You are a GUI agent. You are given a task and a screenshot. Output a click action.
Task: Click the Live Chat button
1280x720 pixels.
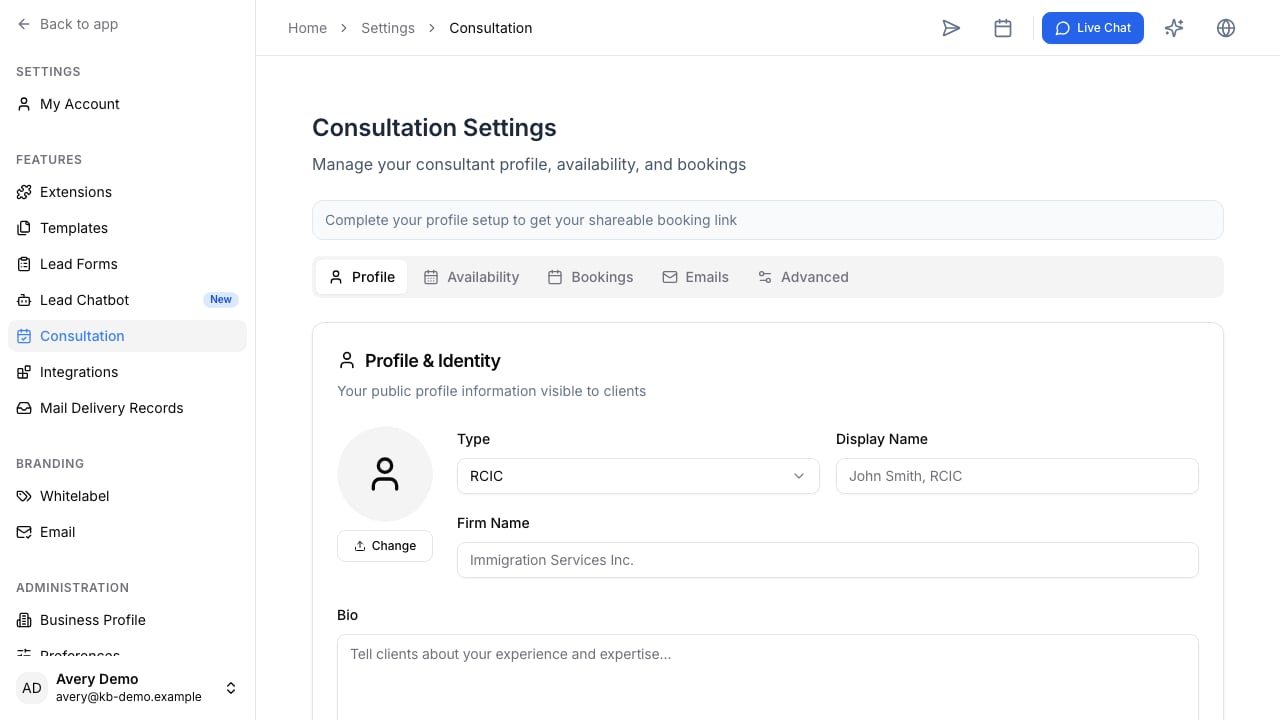(x=1093, y=28)
